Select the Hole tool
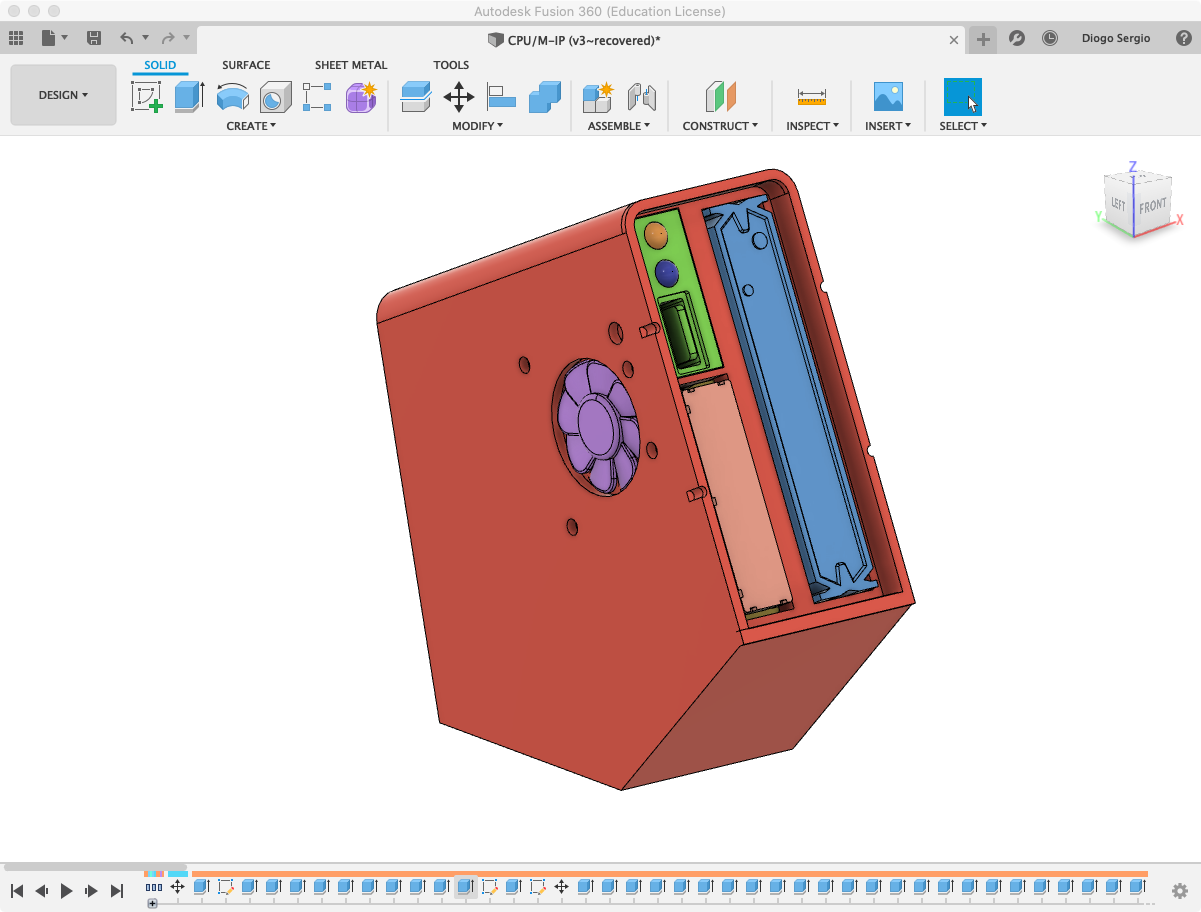 [275, 97]
